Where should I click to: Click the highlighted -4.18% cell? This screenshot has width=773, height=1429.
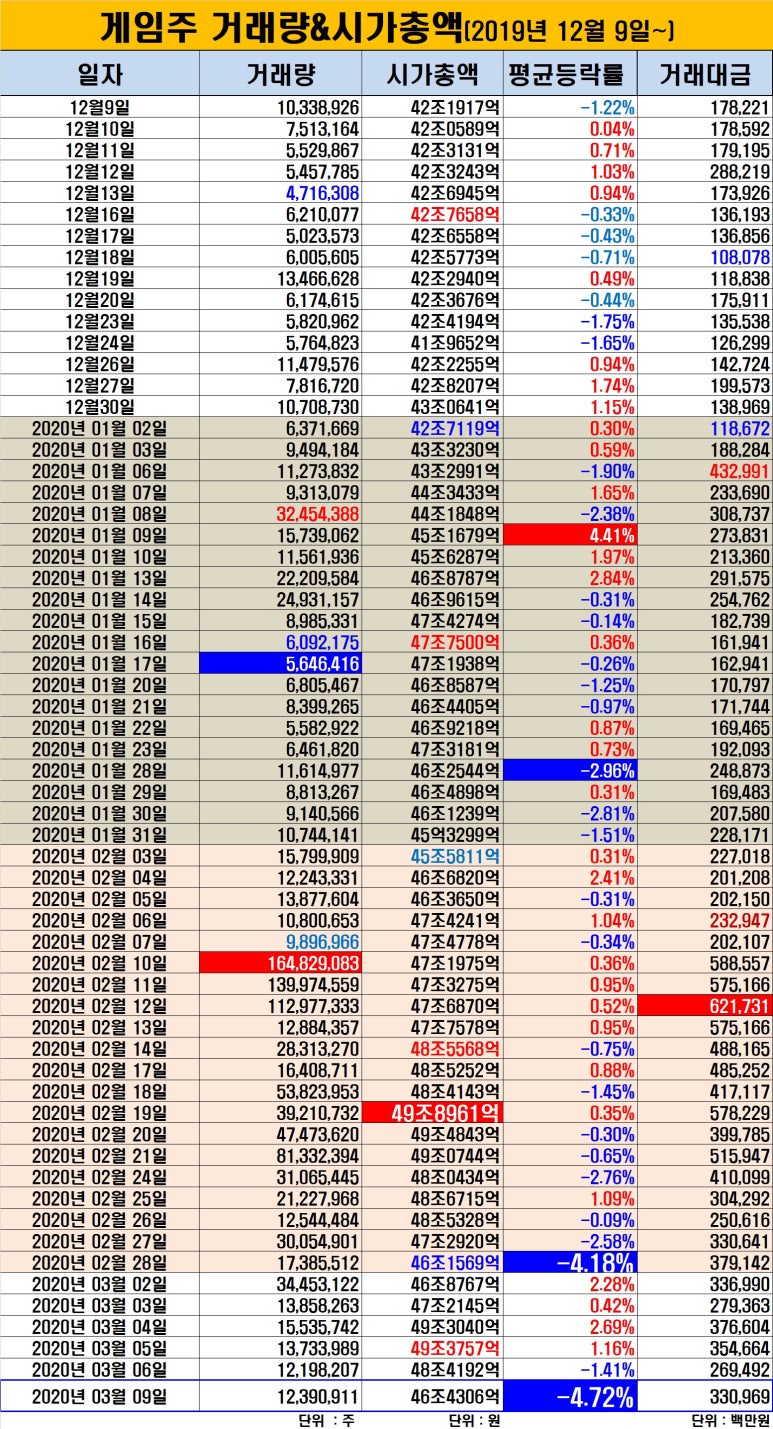coord(571,1262)
